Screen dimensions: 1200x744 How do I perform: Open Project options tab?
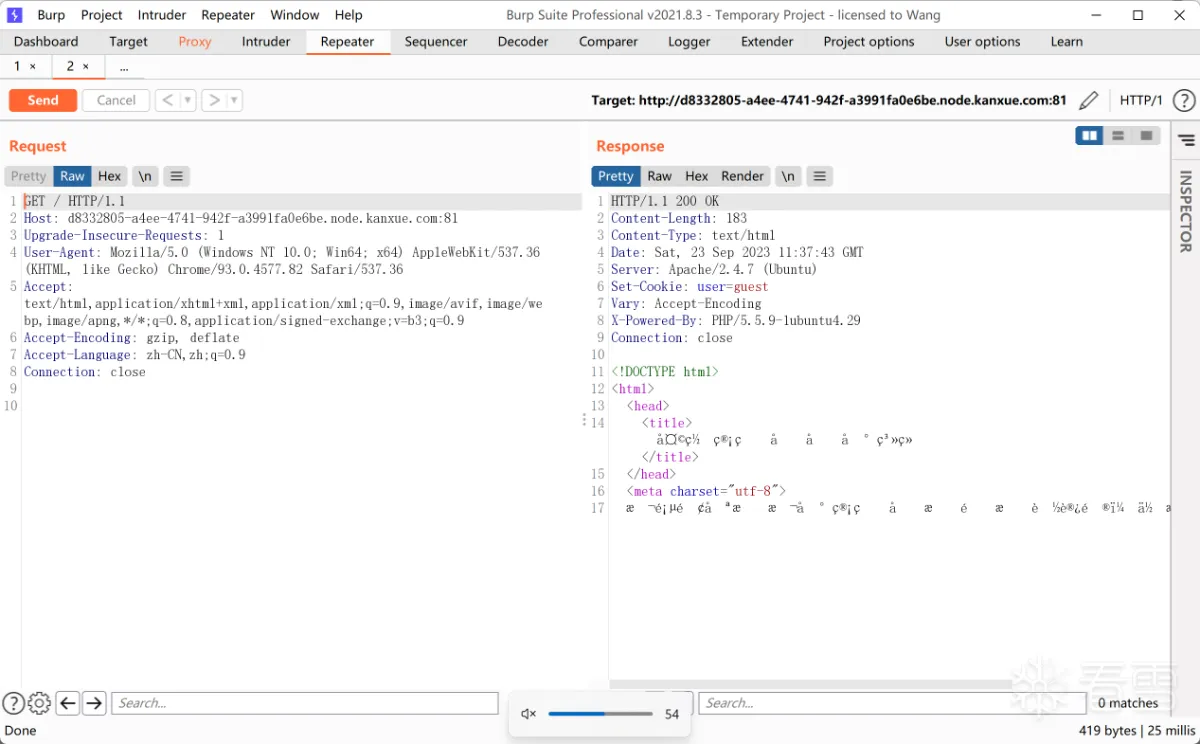pos(869,41)
